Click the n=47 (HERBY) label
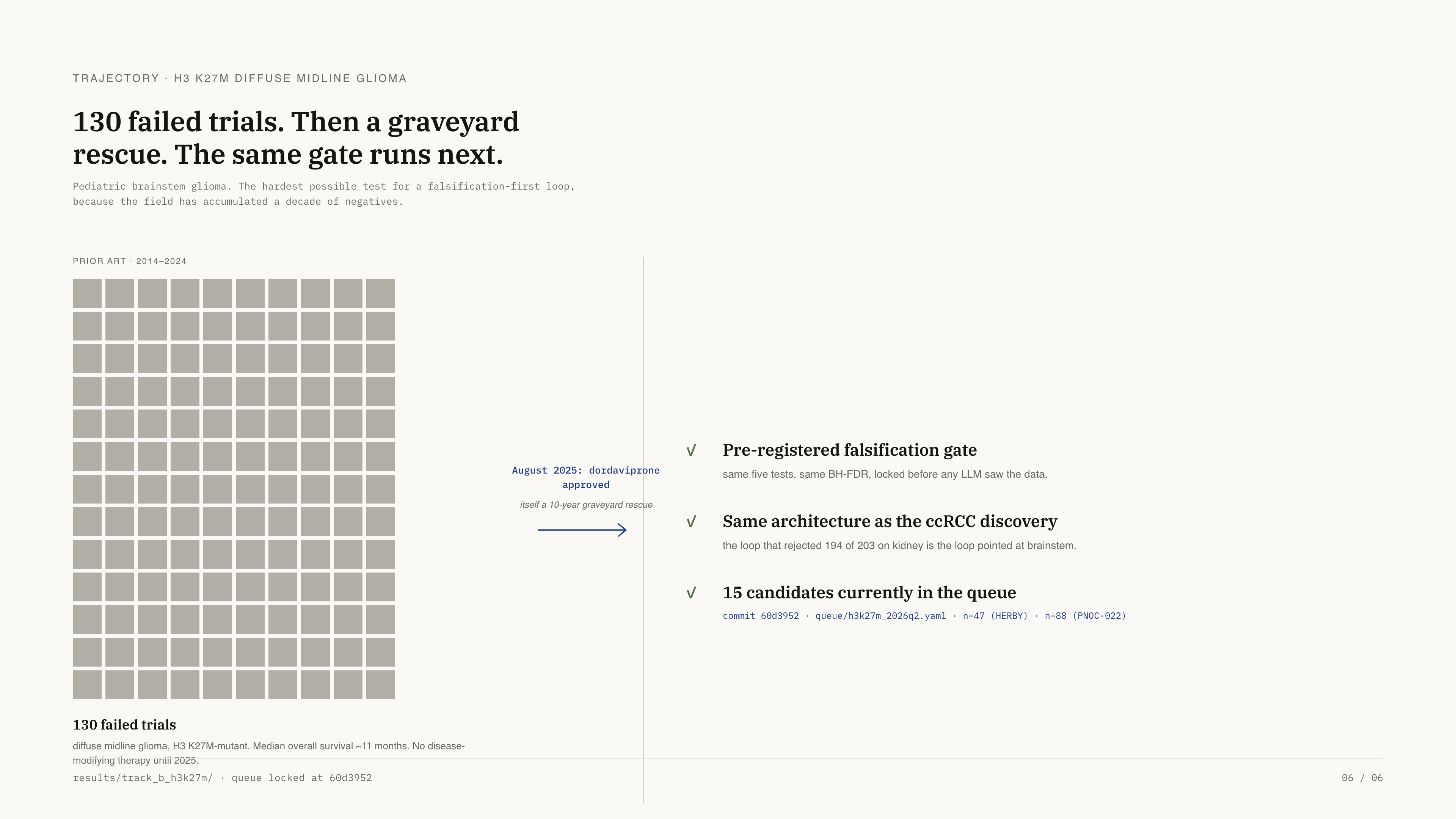Image resolution: width=1456 pixels, height=819 pixels. click(x=995, y=615)
